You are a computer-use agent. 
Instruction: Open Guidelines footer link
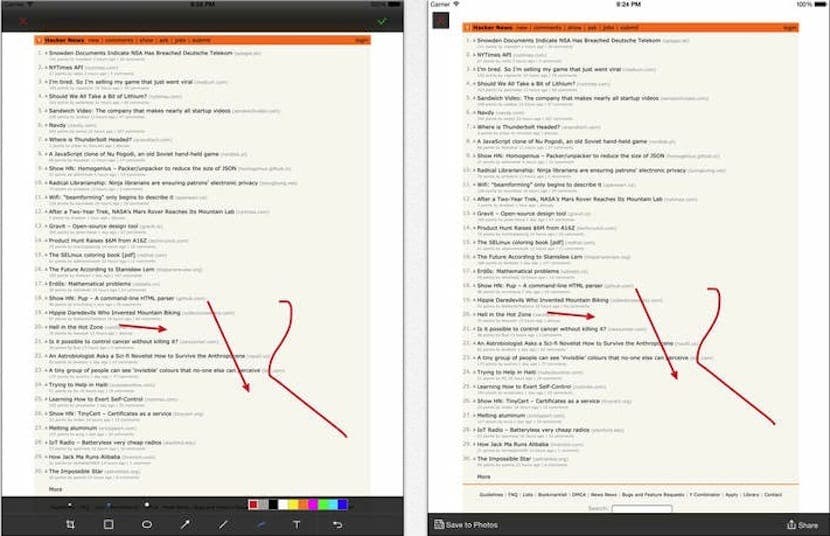[491, 495]
